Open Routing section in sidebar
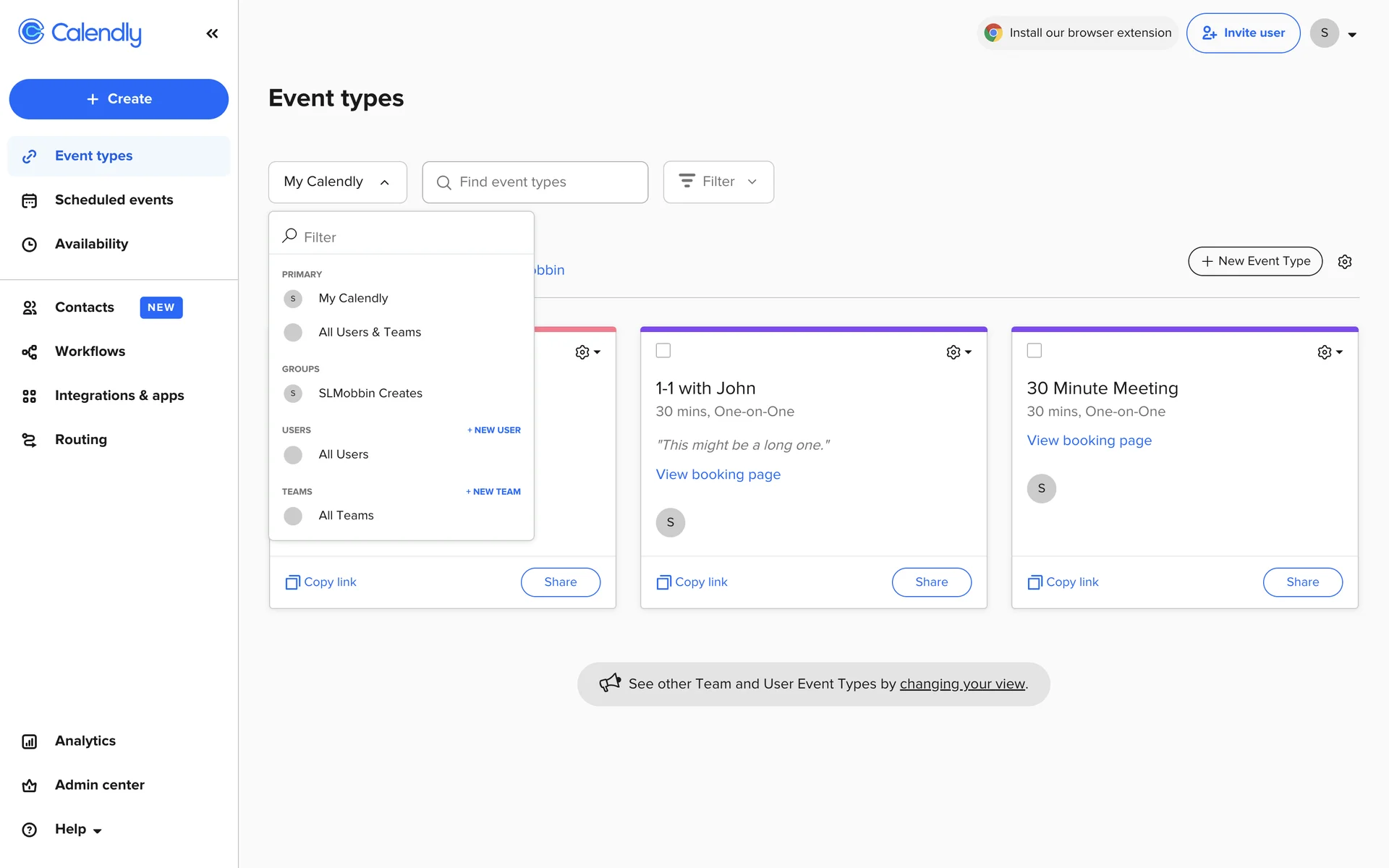Viewport: 1389px width, 868px height. click(80, 440)
